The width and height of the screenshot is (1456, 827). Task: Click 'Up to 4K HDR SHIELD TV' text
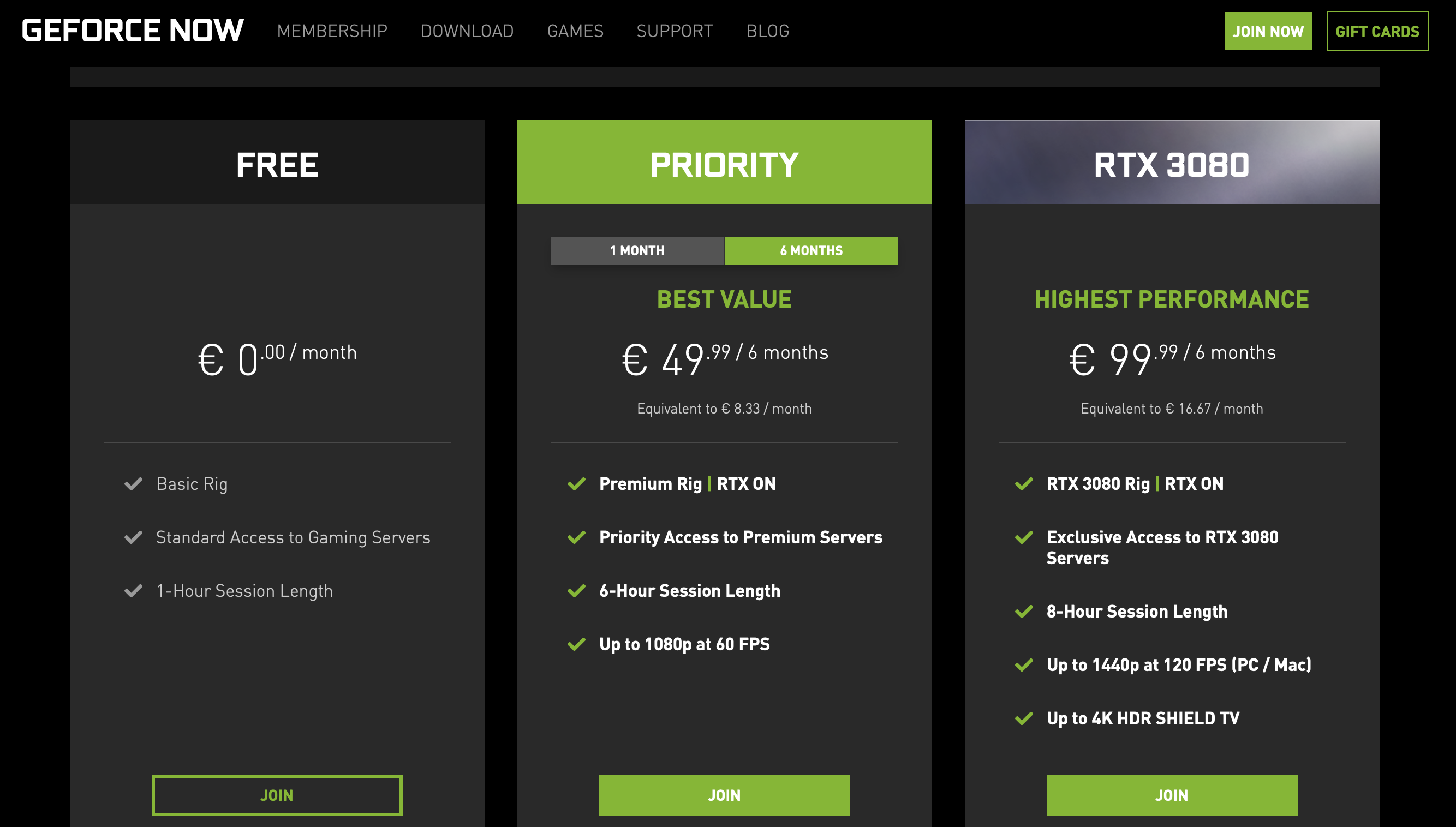(1143, 718)
